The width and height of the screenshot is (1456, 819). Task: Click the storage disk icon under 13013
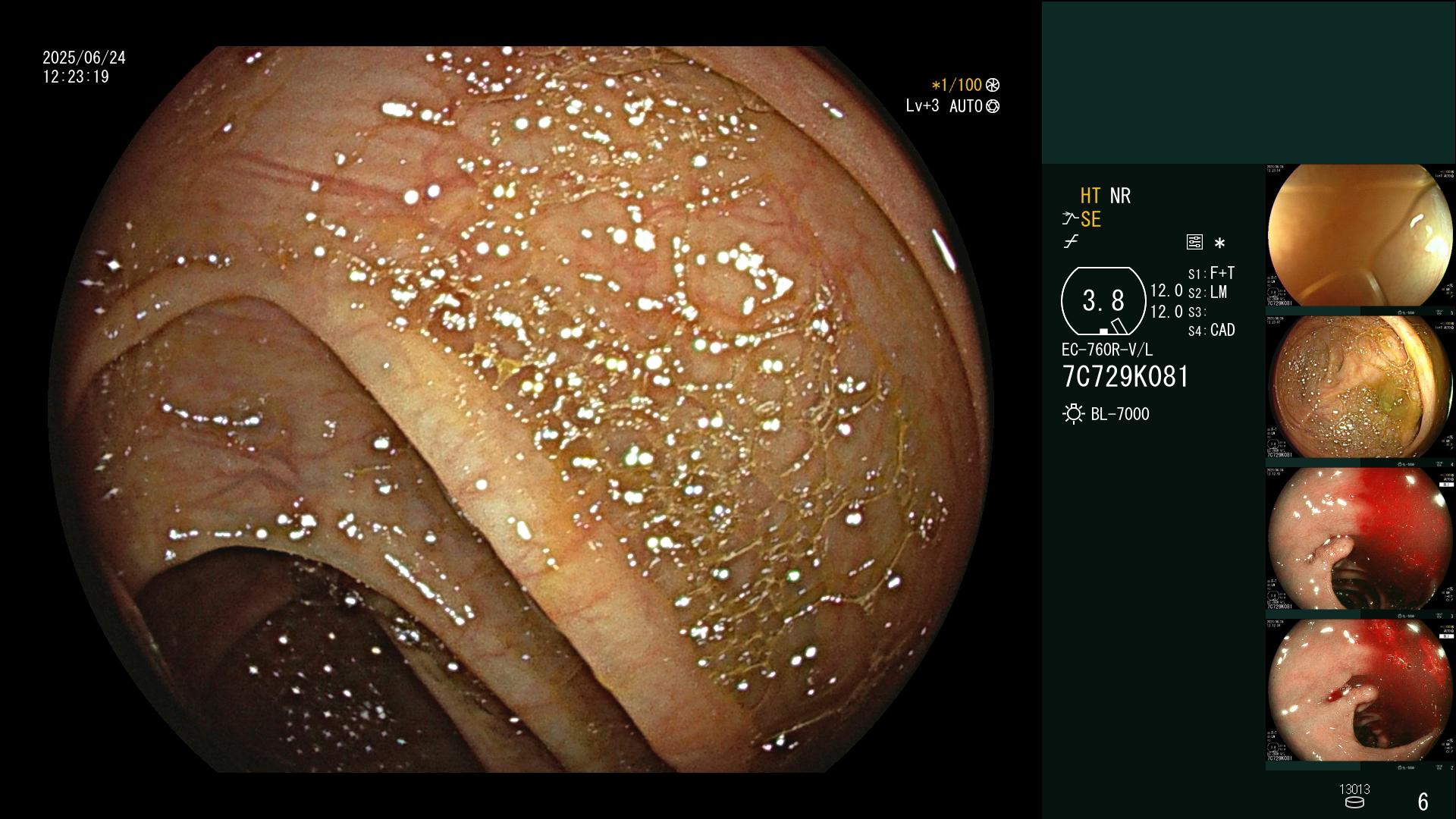(1354, 802)
